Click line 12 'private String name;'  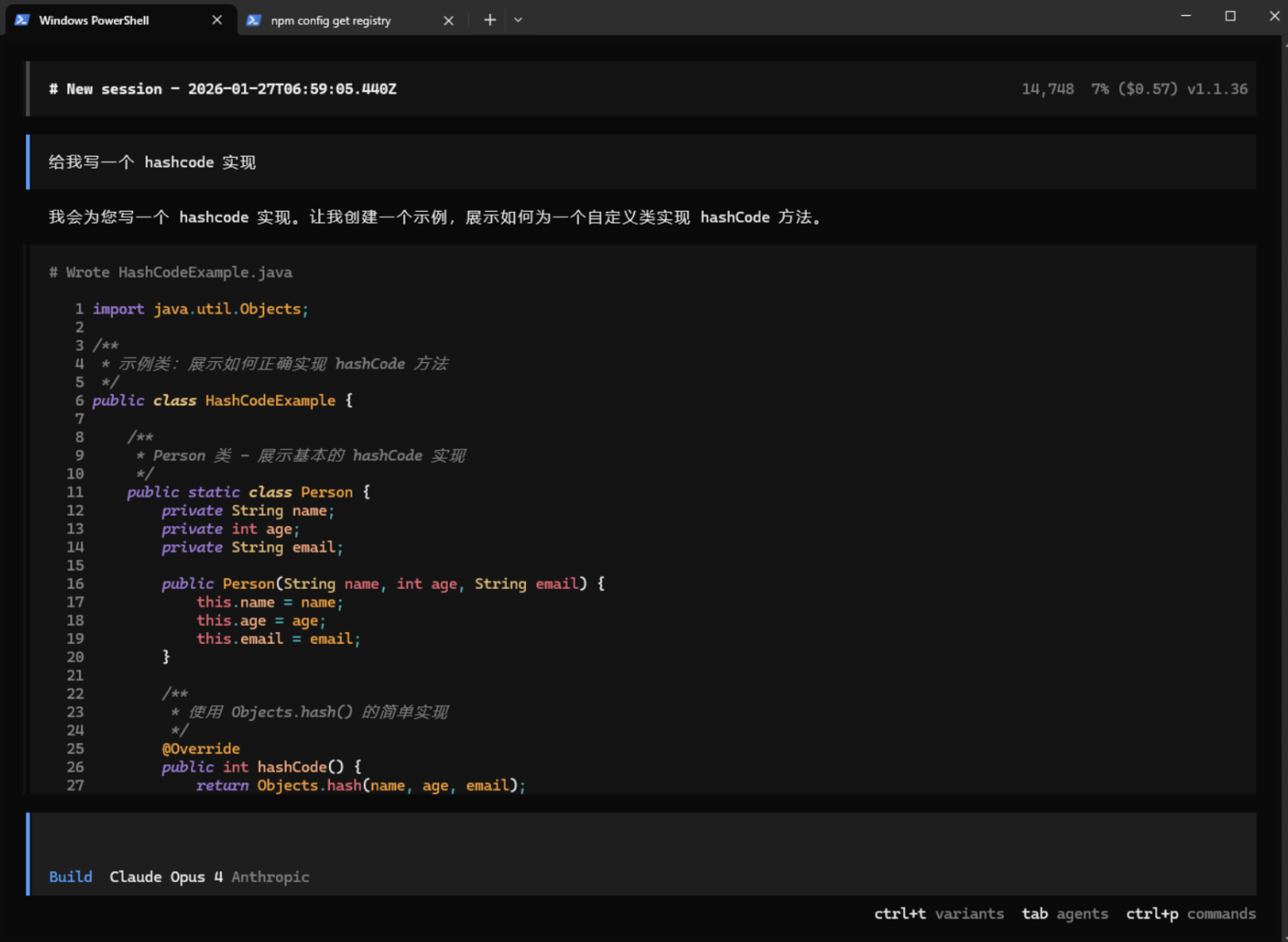[248, 511]
